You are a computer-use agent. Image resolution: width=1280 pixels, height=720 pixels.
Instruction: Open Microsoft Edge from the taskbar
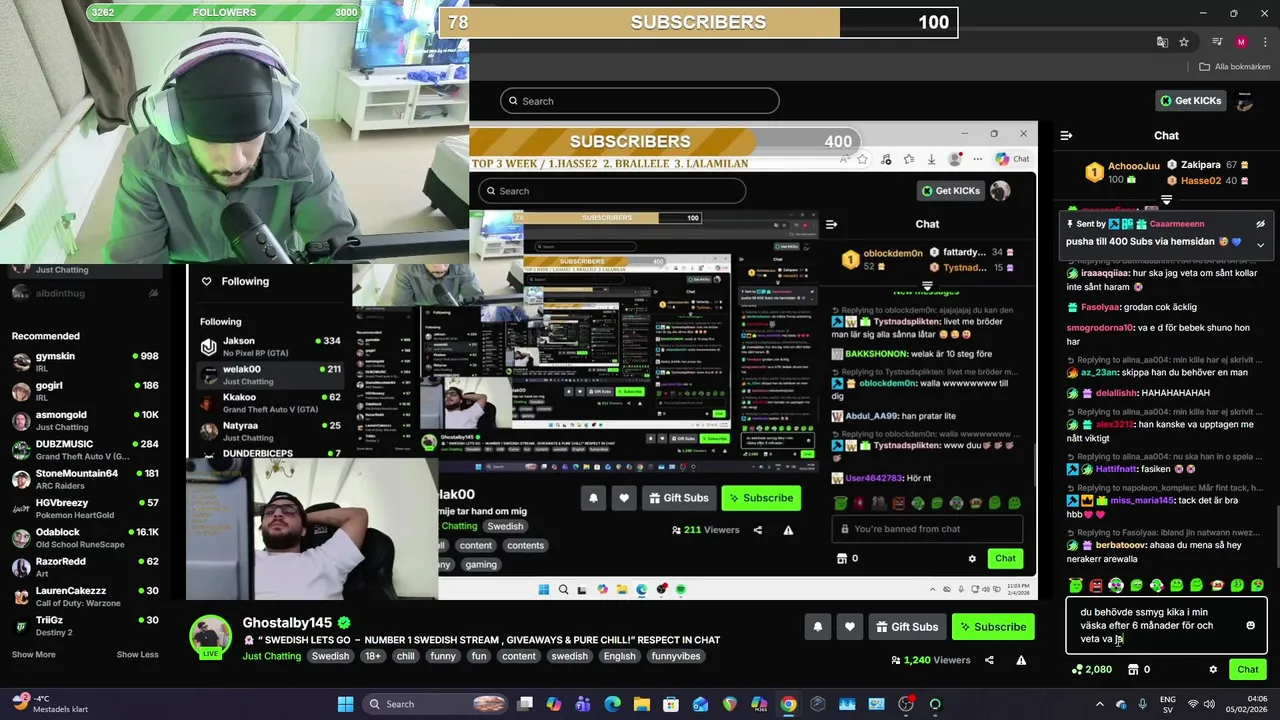(x=612, y=704)
